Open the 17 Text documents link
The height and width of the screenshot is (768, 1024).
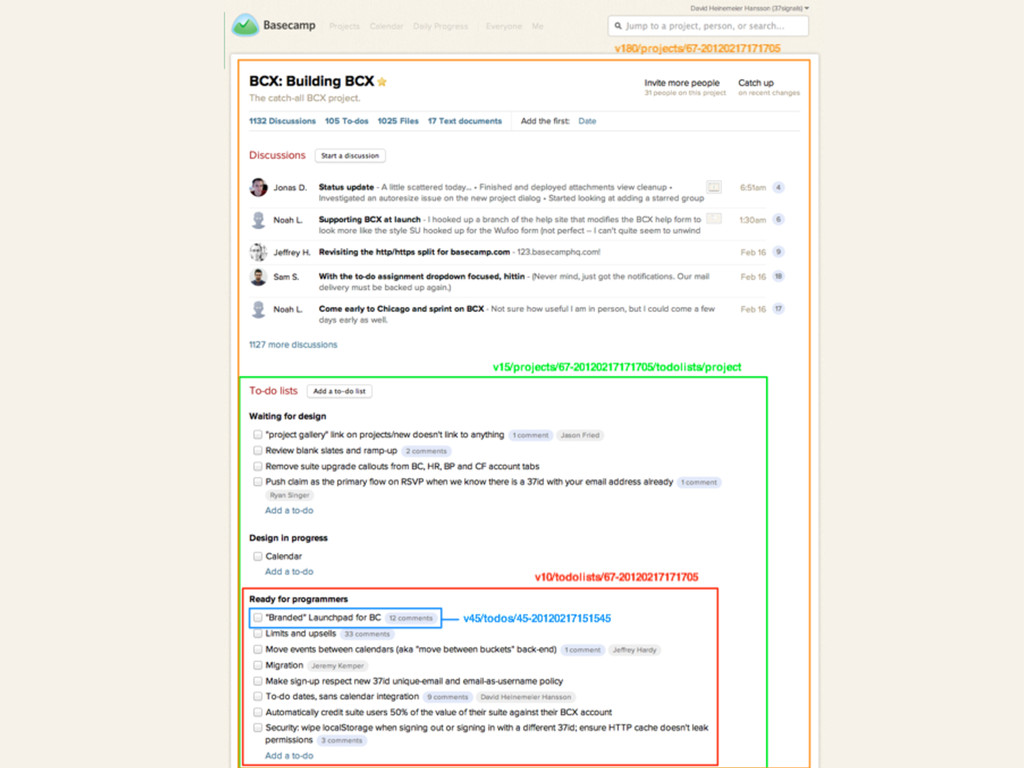click(465, 121)
